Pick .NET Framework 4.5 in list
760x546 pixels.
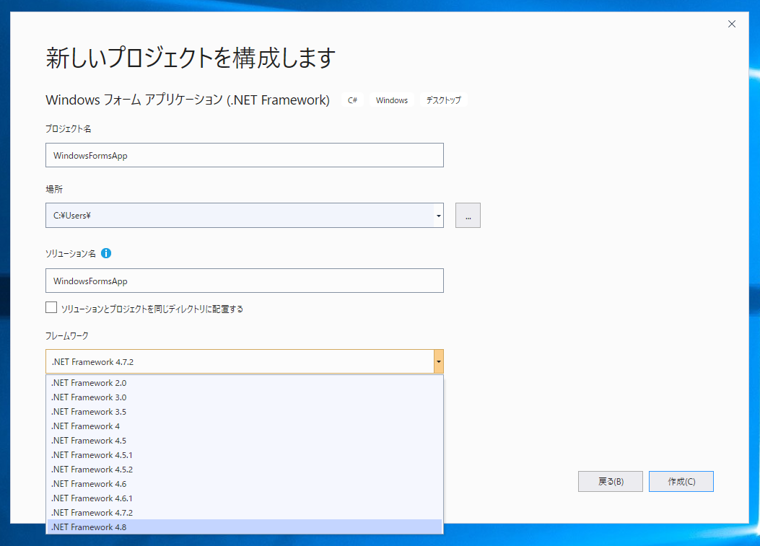click(x=244, y=440)
